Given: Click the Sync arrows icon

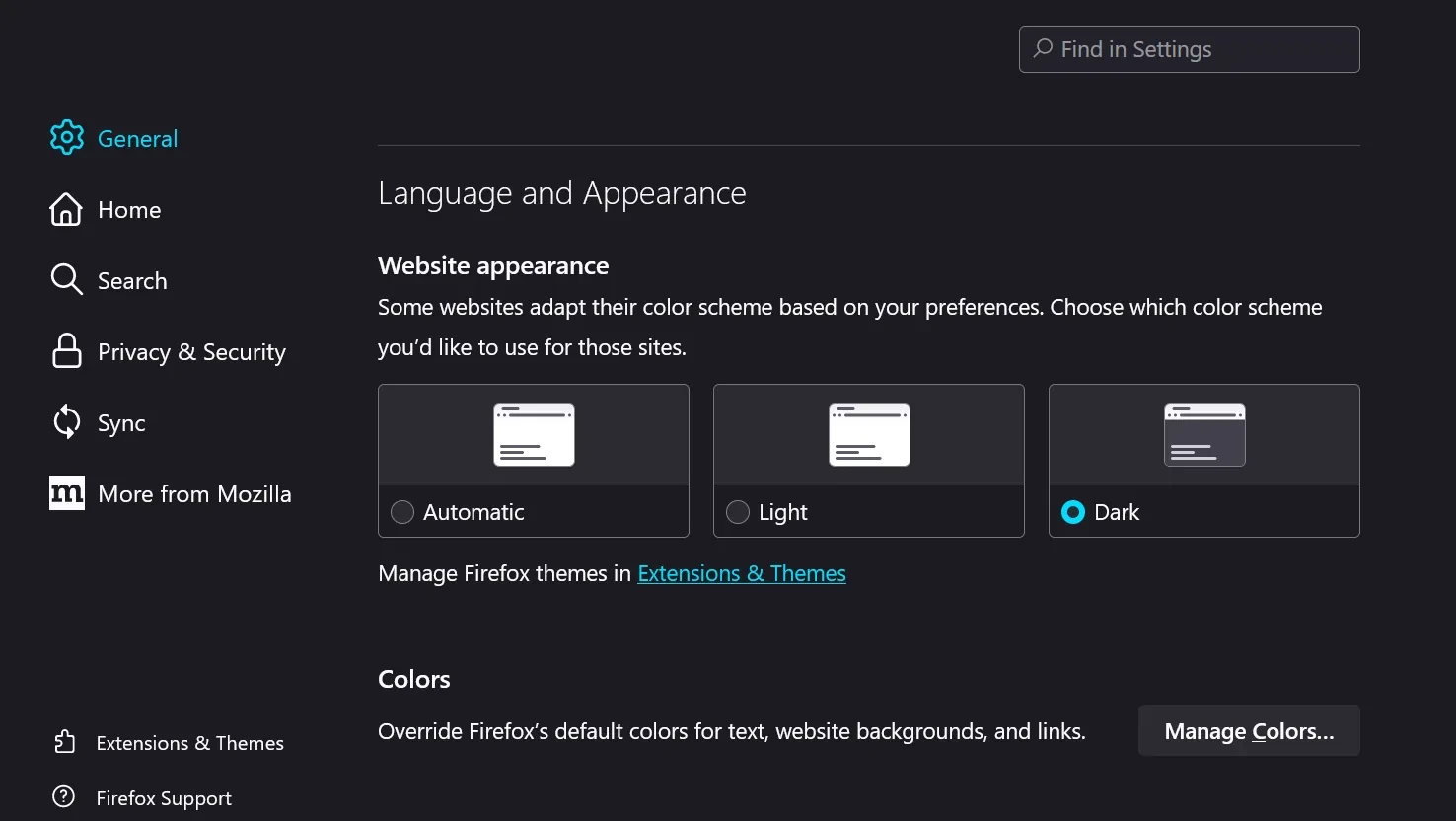Looking at the screenshot, I should tap(66, 422).
